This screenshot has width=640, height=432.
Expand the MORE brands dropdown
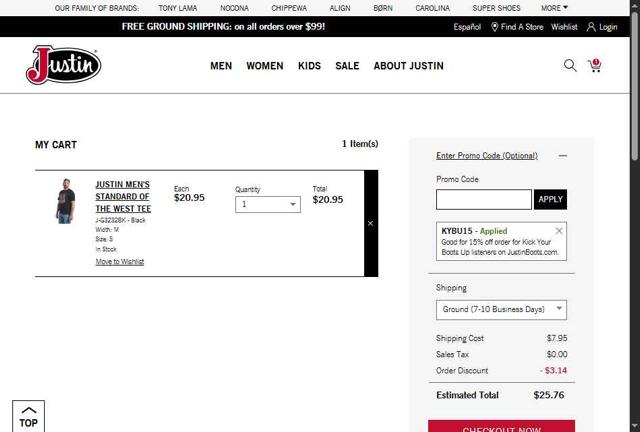tap(554, 8)
